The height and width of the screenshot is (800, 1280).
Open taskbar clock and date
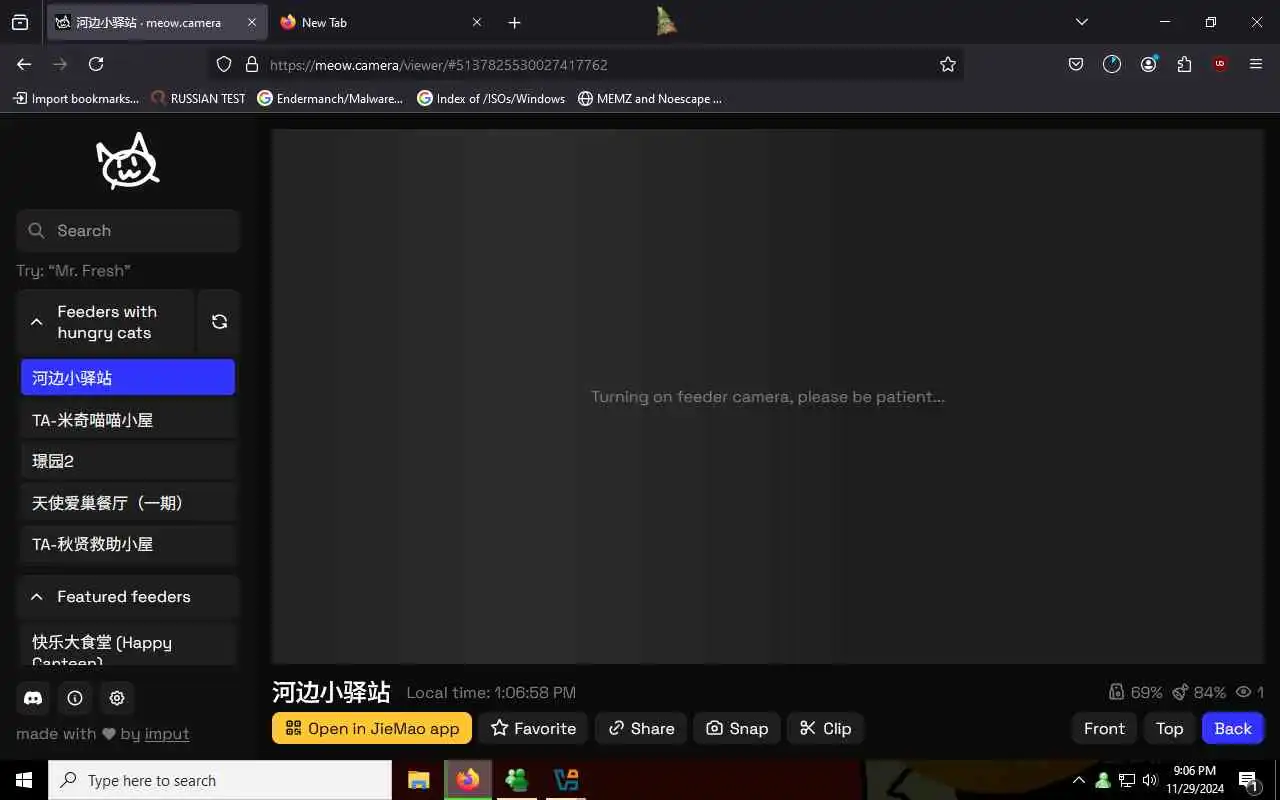click(x=1194, y=780)
